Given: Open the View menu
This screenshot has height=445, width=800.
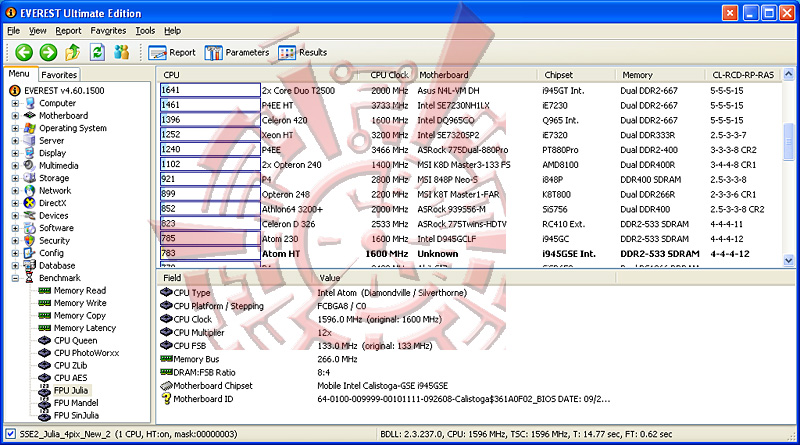Looking at the screenshot, I should coord(37,31).
